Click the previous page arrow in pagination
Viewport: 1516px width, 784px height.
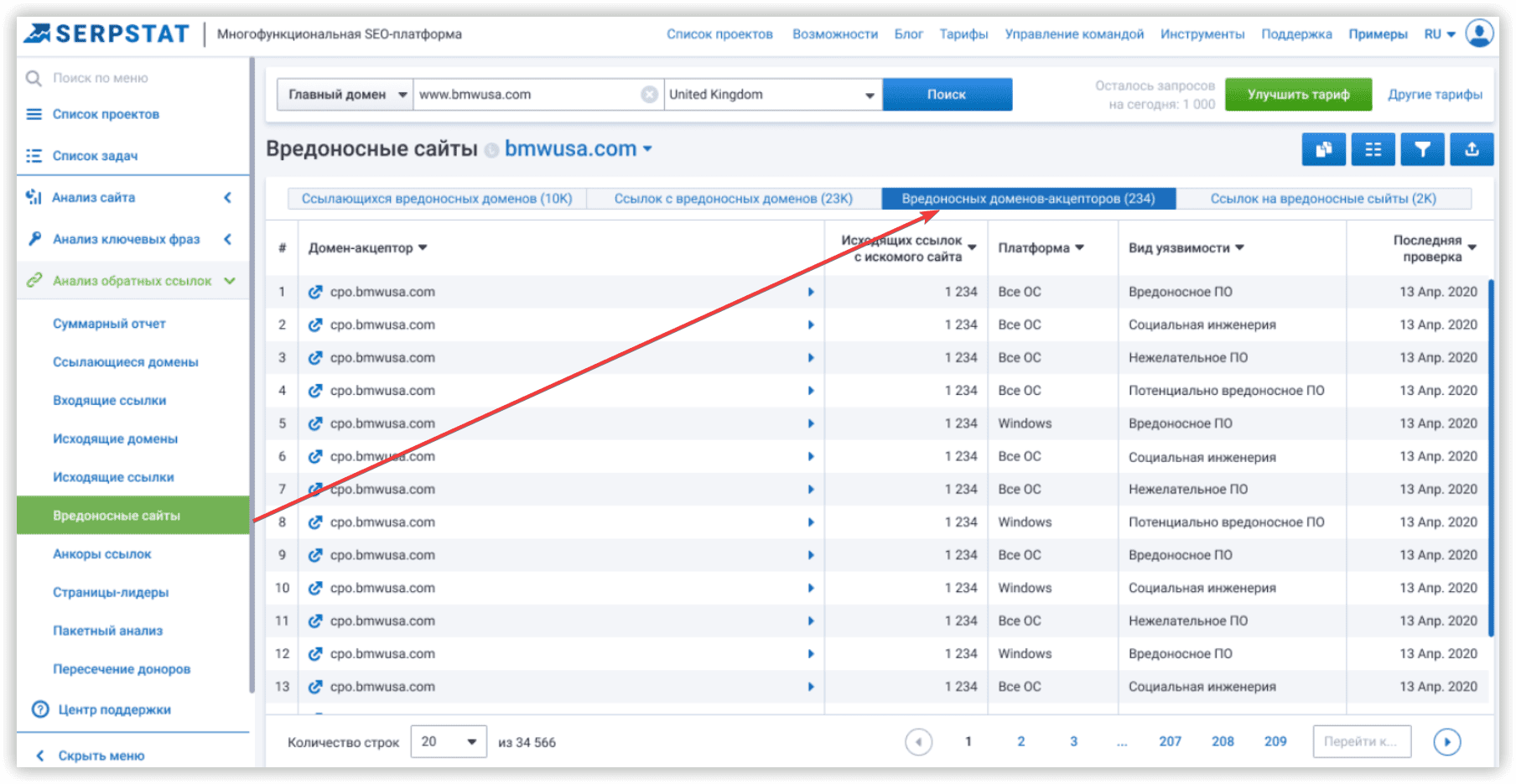(x=918, y=742)
